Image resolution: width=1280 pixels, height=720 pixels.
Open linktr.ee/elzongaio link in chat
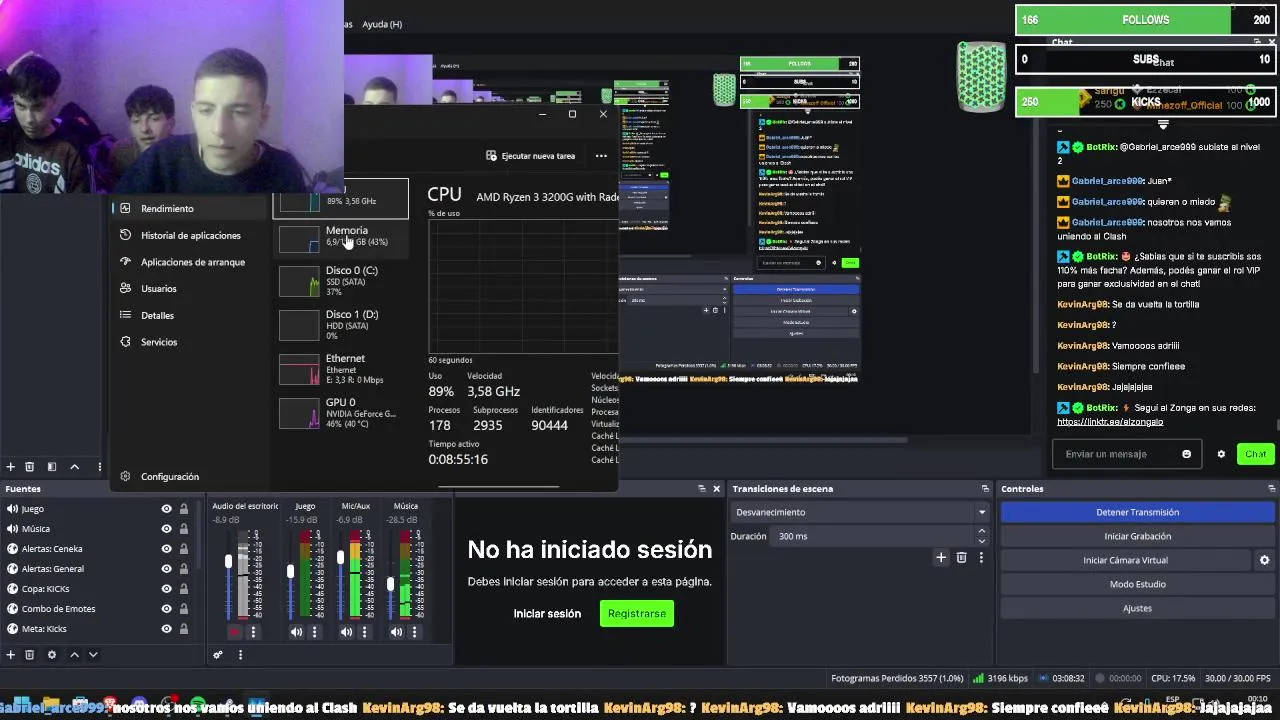click(1110, 422)
